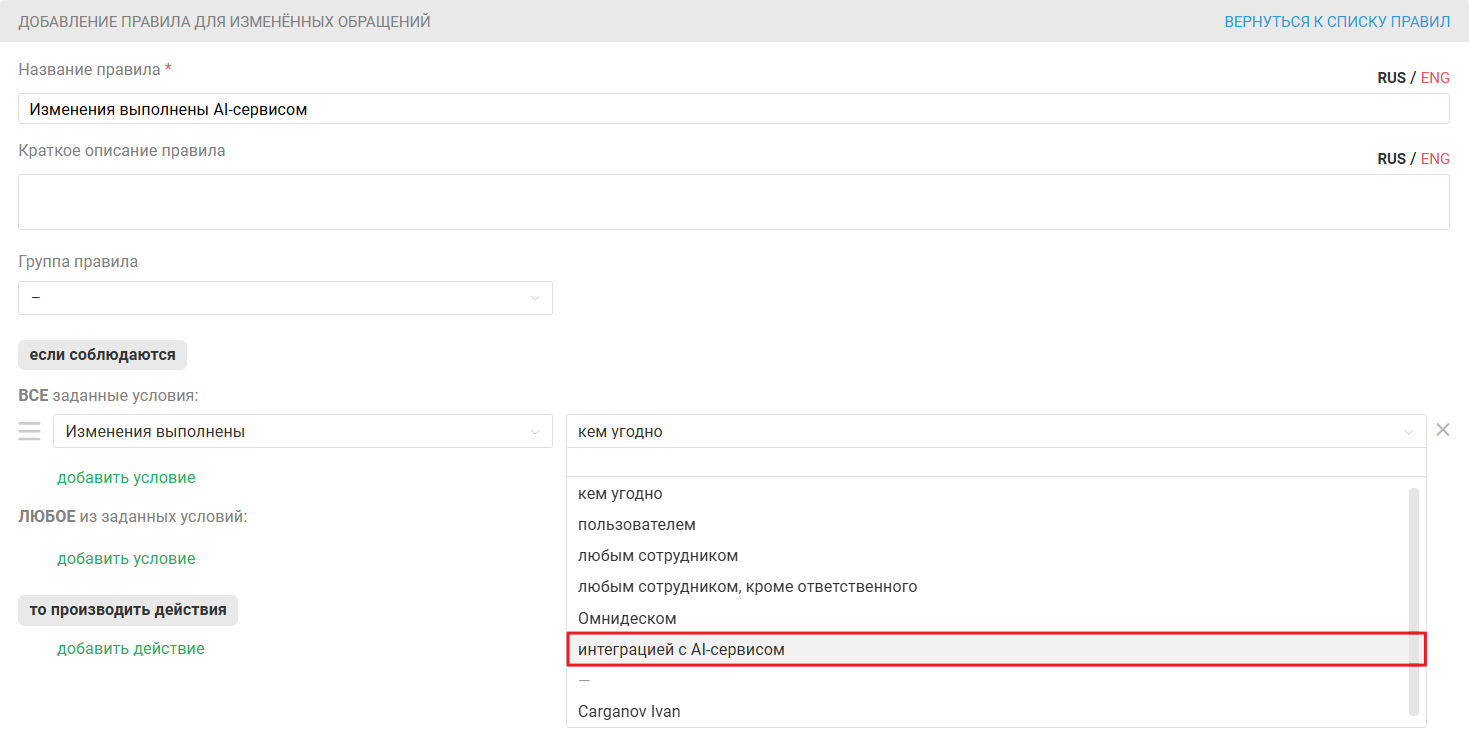Focus the Название правила input field
This screenshot has width=1469, height=746.
[733, 109]
